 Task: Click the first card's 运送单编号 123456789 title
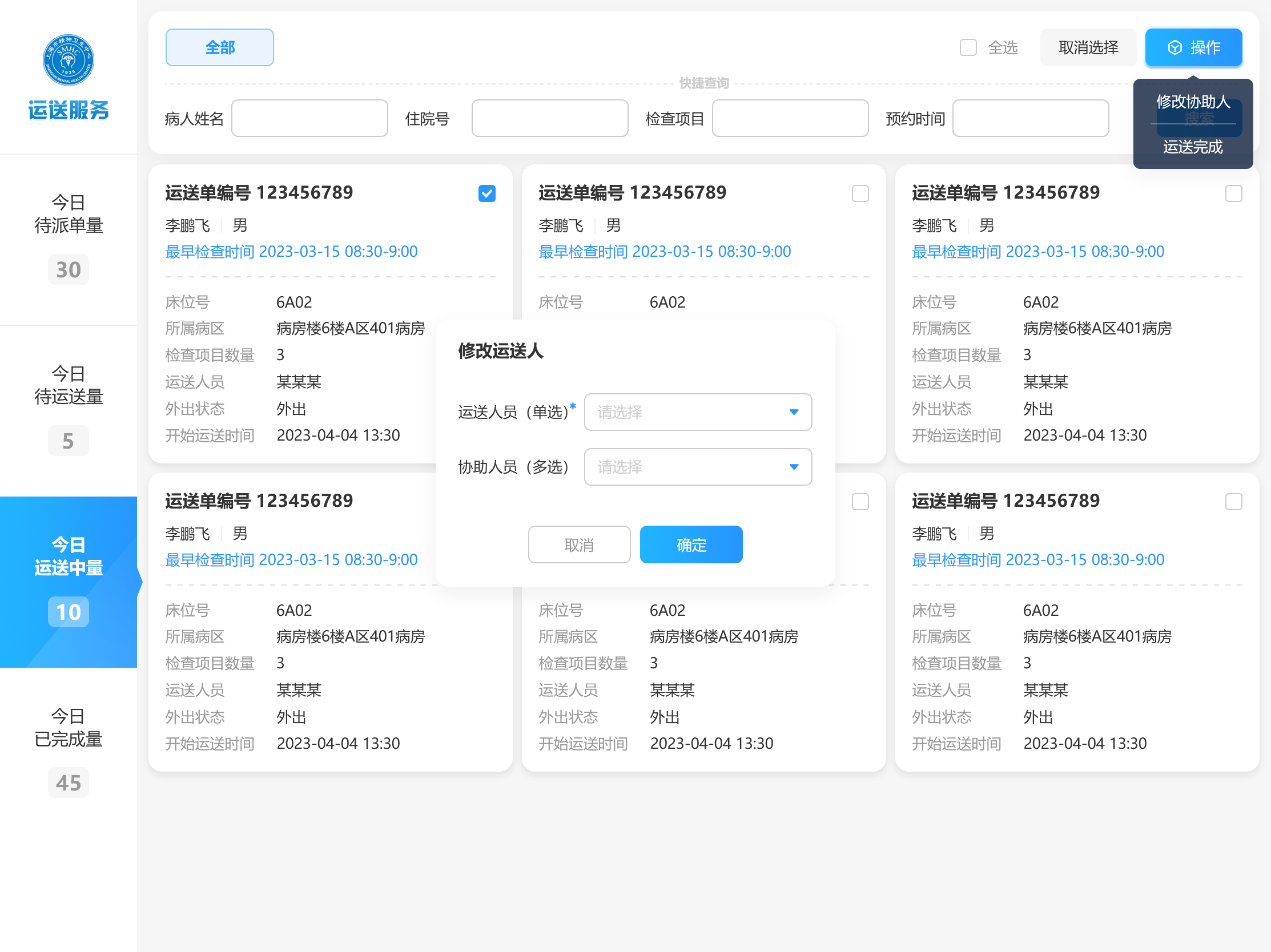pos(259,192)
